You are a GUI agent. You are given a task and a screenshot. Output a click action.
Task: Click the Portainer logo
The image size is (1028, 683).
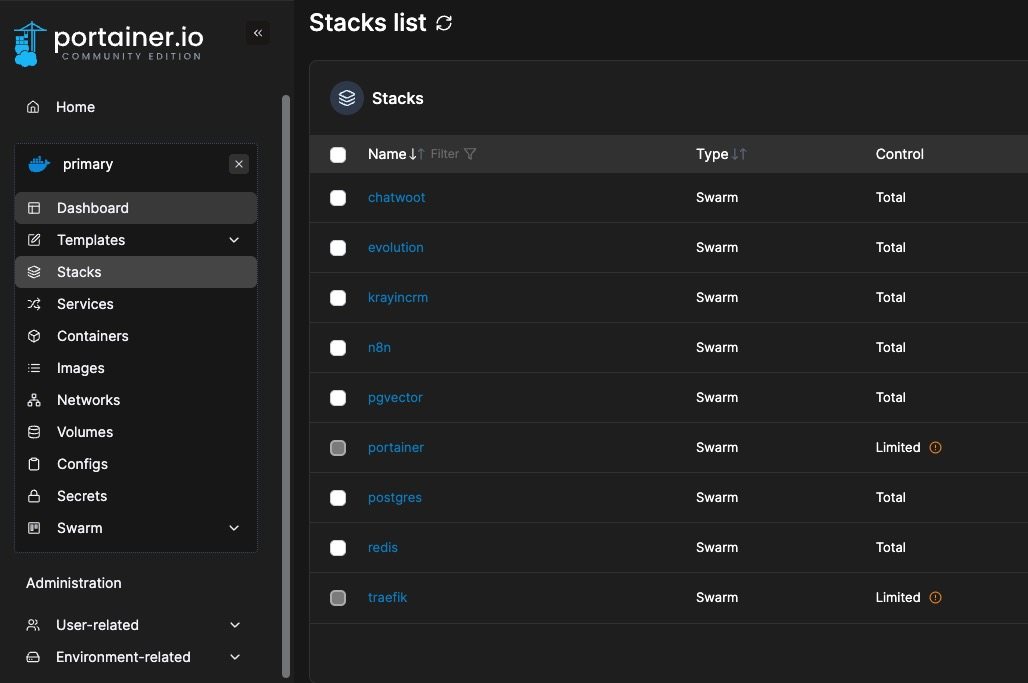click(x=109, y=44)
